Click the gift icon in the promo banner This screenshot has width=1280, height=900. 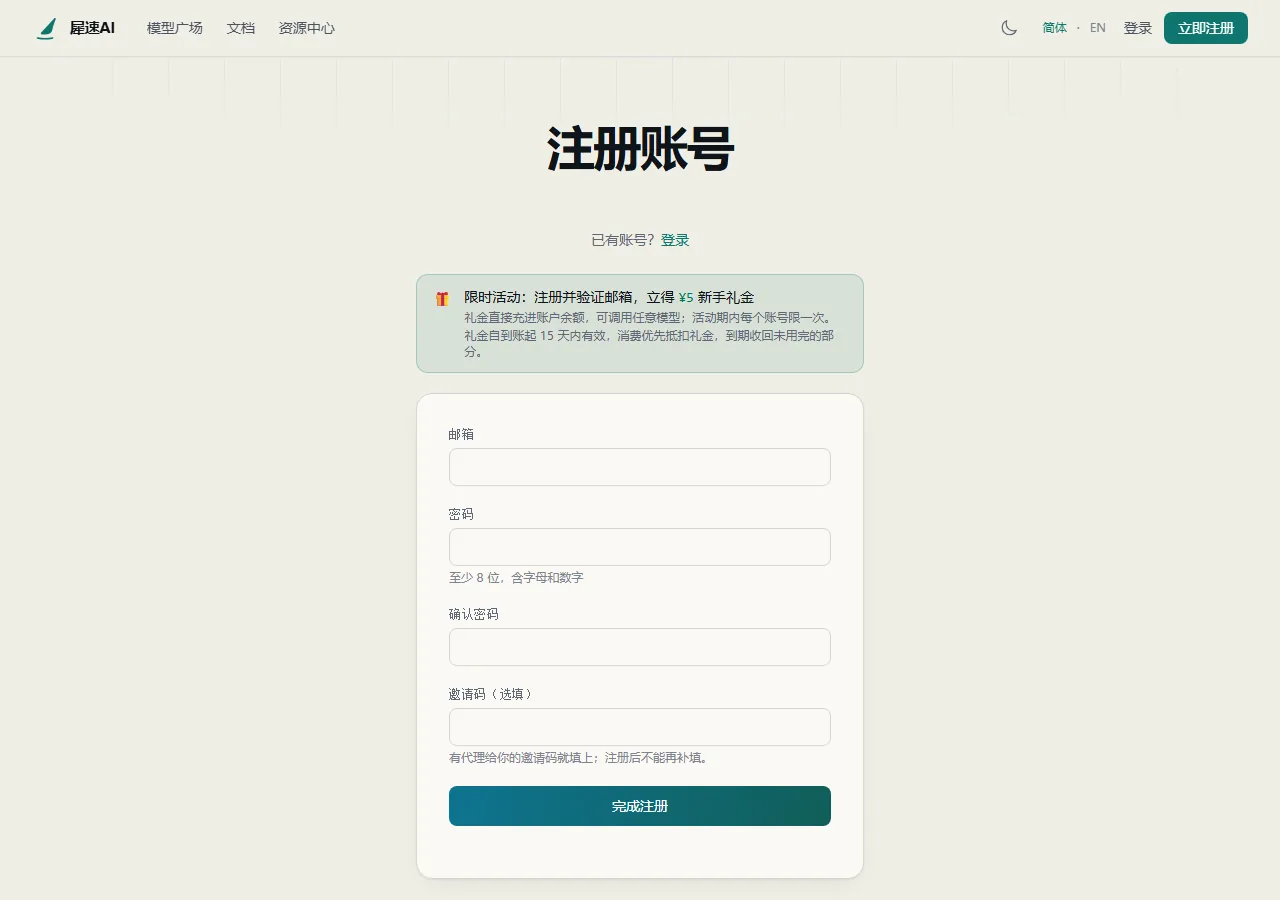(442, 298)
